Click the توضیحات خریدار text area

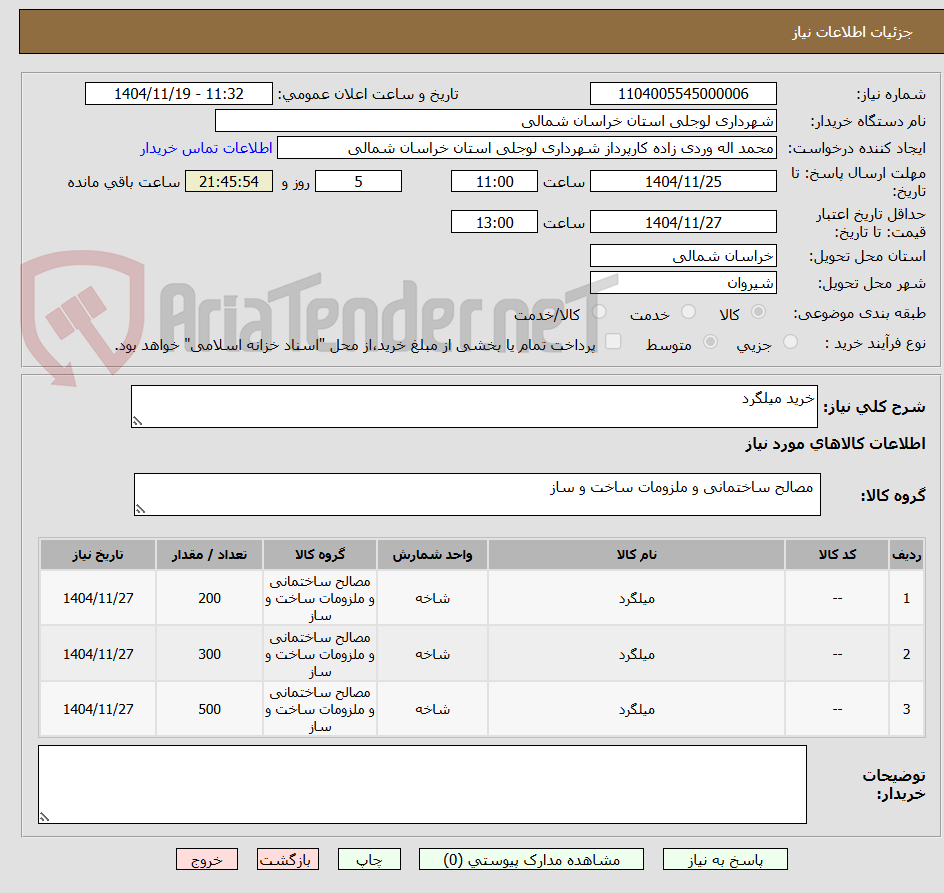click(x=422, y=784)
